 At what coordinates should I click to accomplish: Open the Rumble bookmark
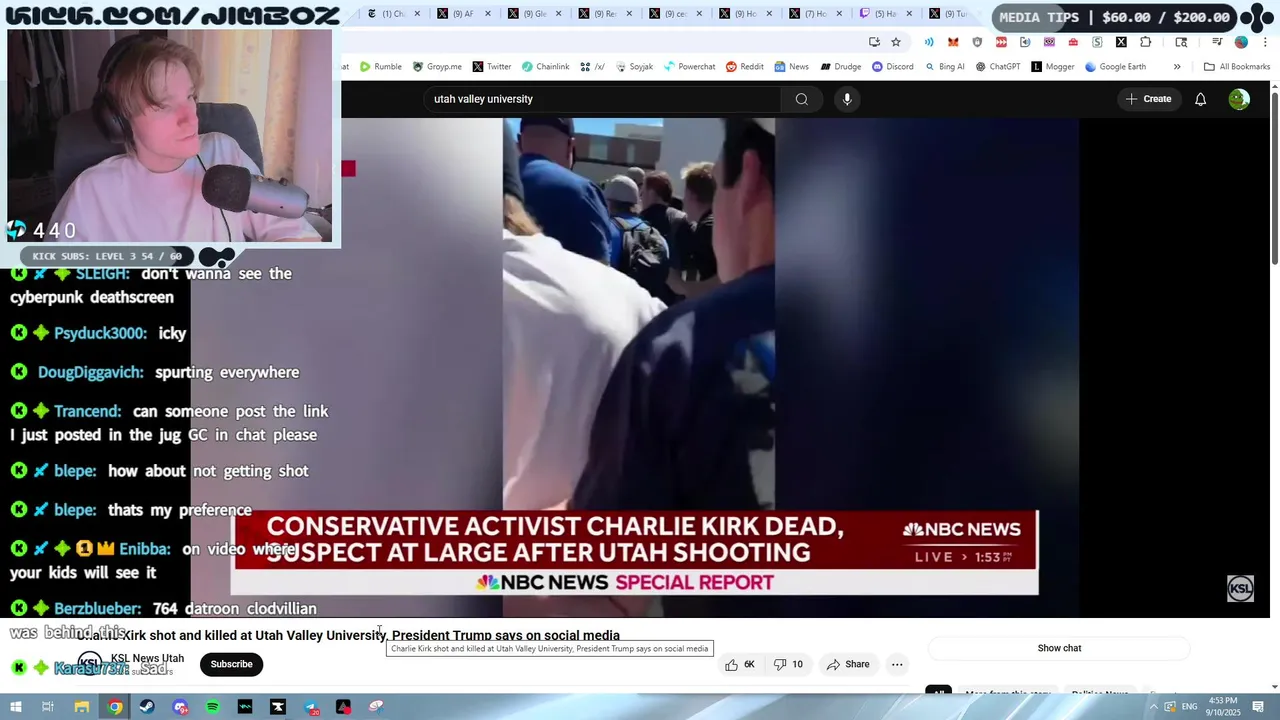tap(381, 67)
